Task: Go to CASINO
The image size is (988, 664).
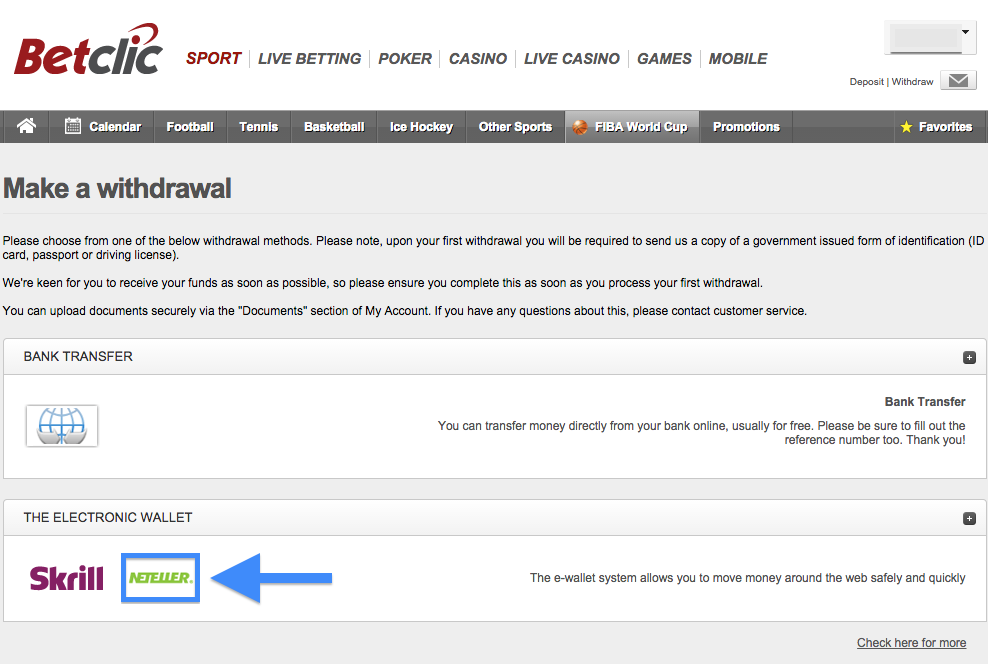Action: pos(478,59)
